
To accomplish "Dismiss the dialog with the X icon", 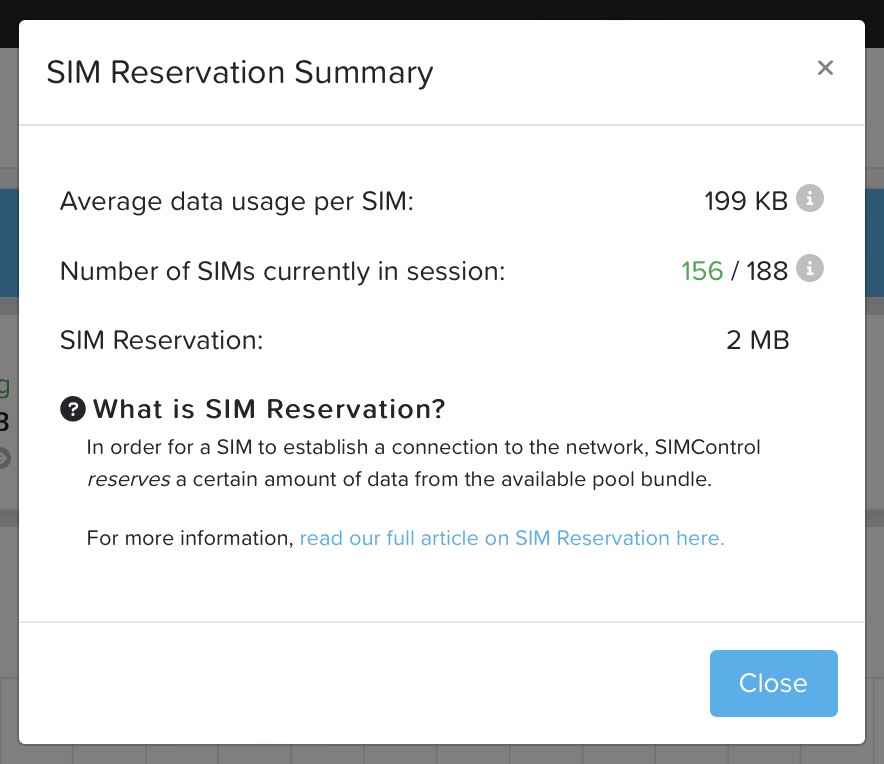I will tap(825, 68).
